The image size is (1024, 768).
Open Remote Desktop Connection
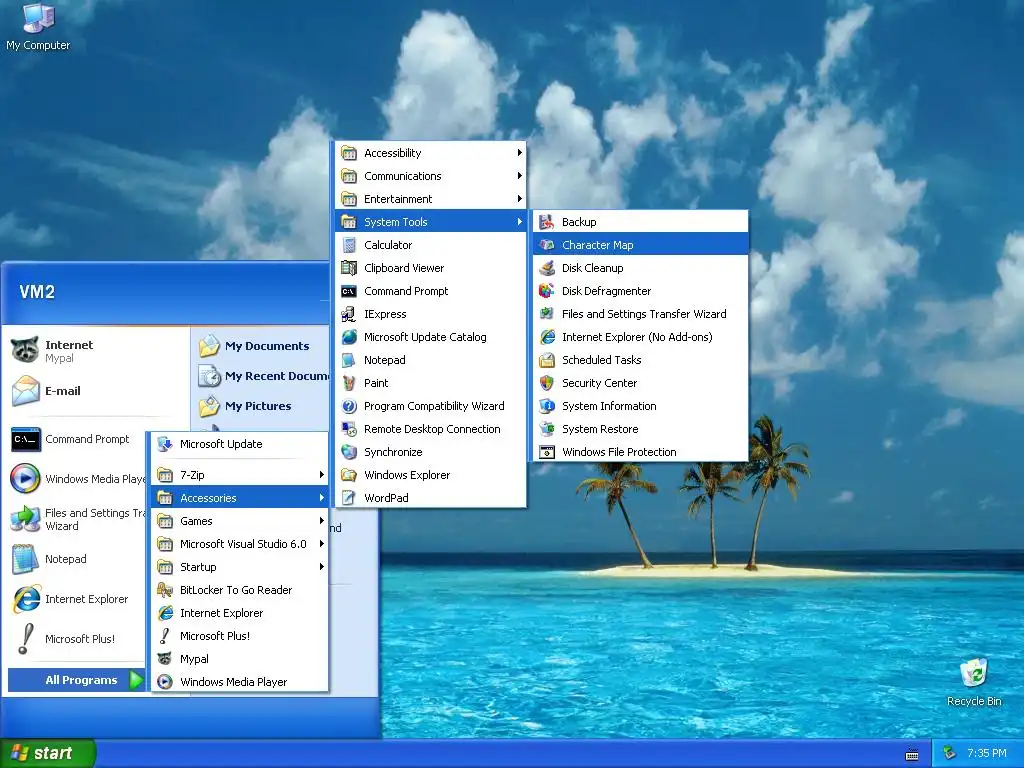tap(430, 429)
